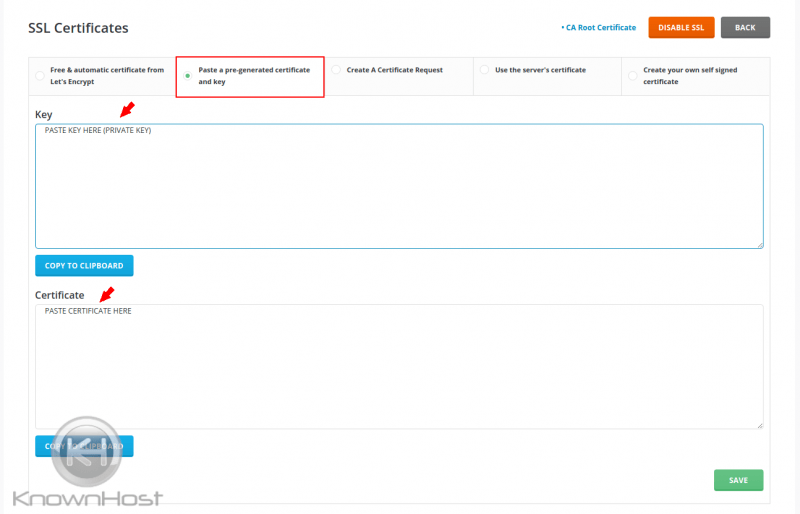Select the Create A Certificate Request radio button
The height and width of the screenshot is (514, 800).
337,70
